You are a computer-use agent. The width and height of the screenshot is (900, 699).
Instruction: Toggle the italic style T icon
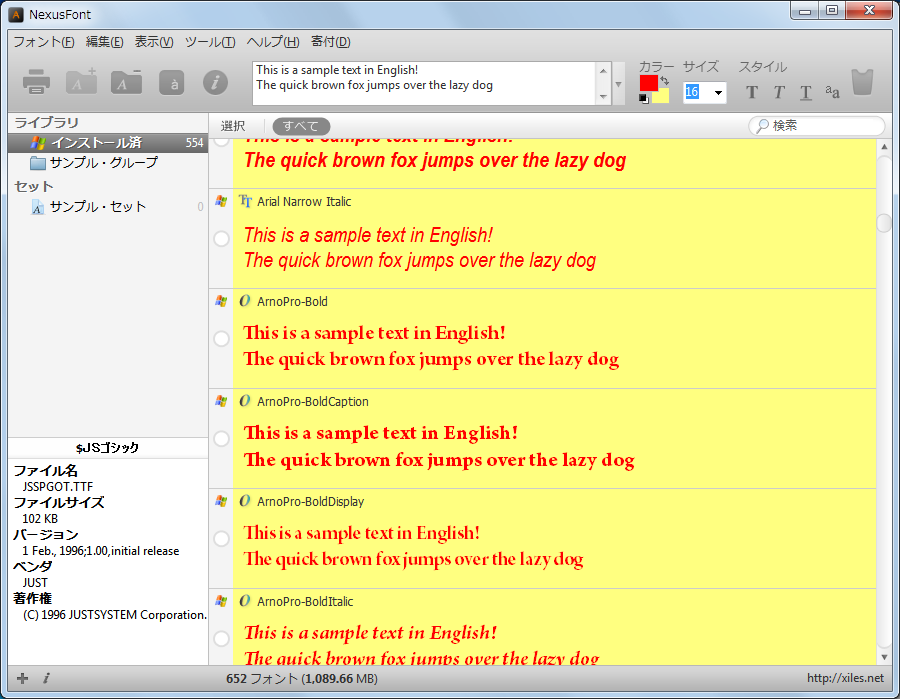(779, 92)
